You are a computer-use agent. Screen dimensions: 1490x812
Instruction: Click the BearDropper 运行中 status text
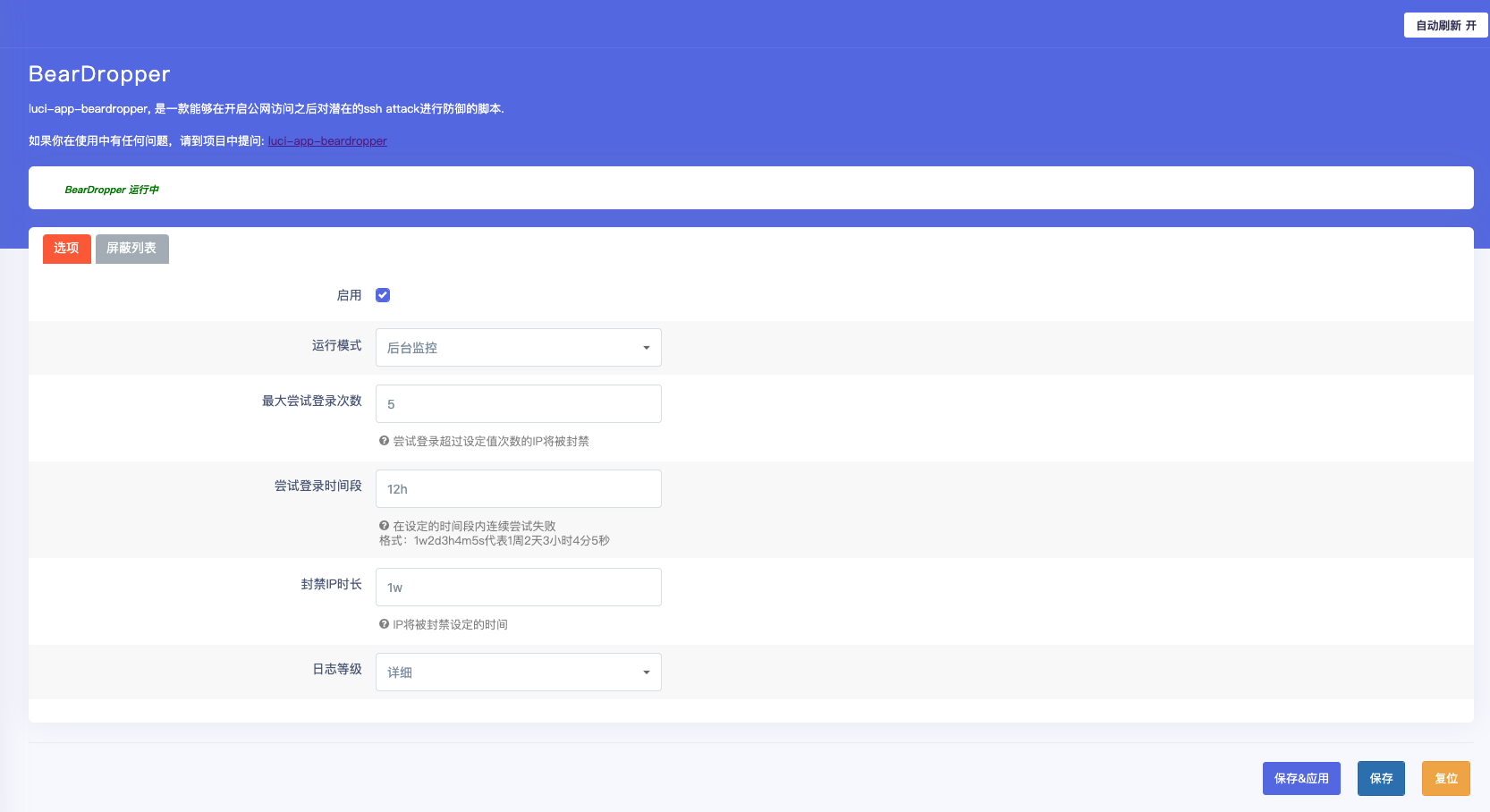coord(112,190)
